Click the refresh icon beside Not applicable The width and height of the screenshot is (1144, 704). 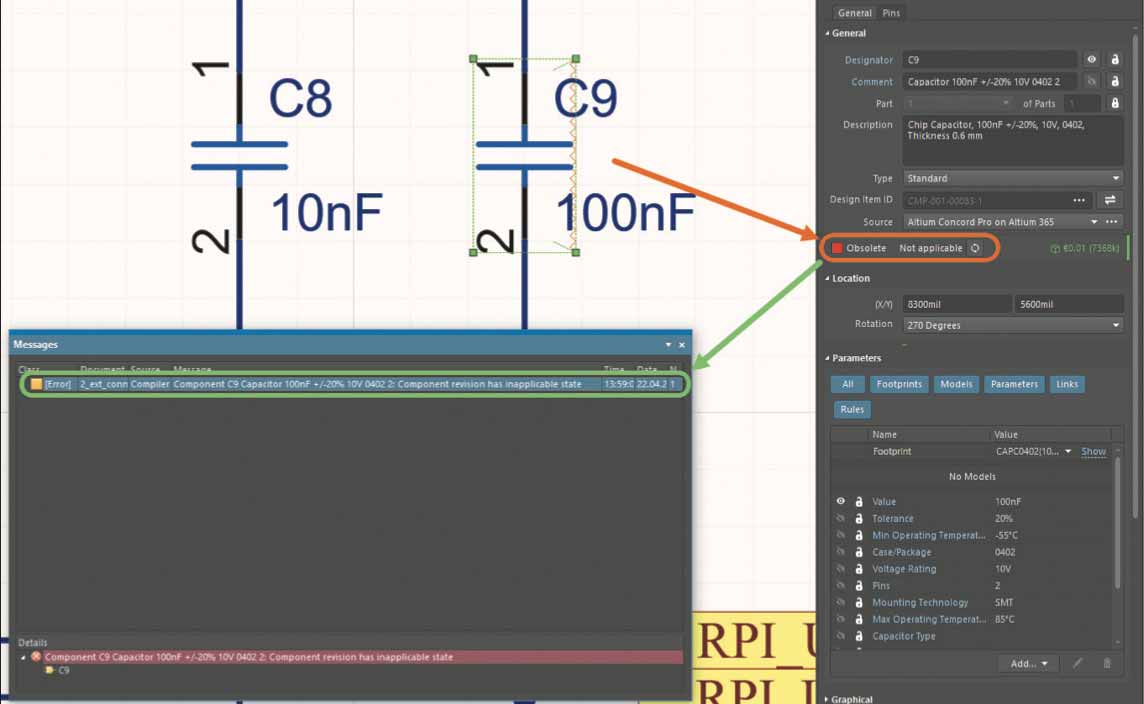[975, 248]
